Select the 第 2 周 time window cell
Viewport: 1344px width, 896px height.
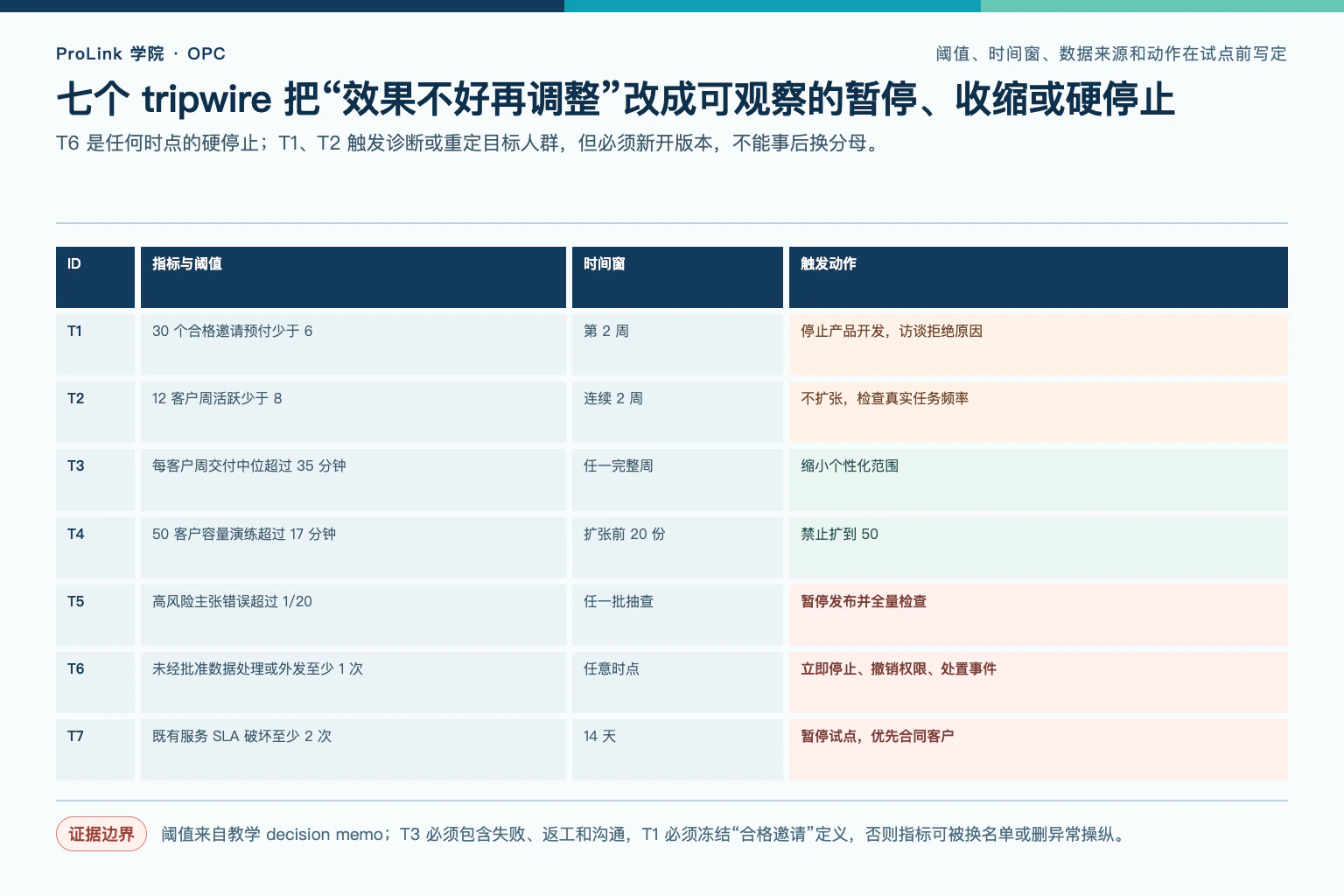tap(677, 345)
